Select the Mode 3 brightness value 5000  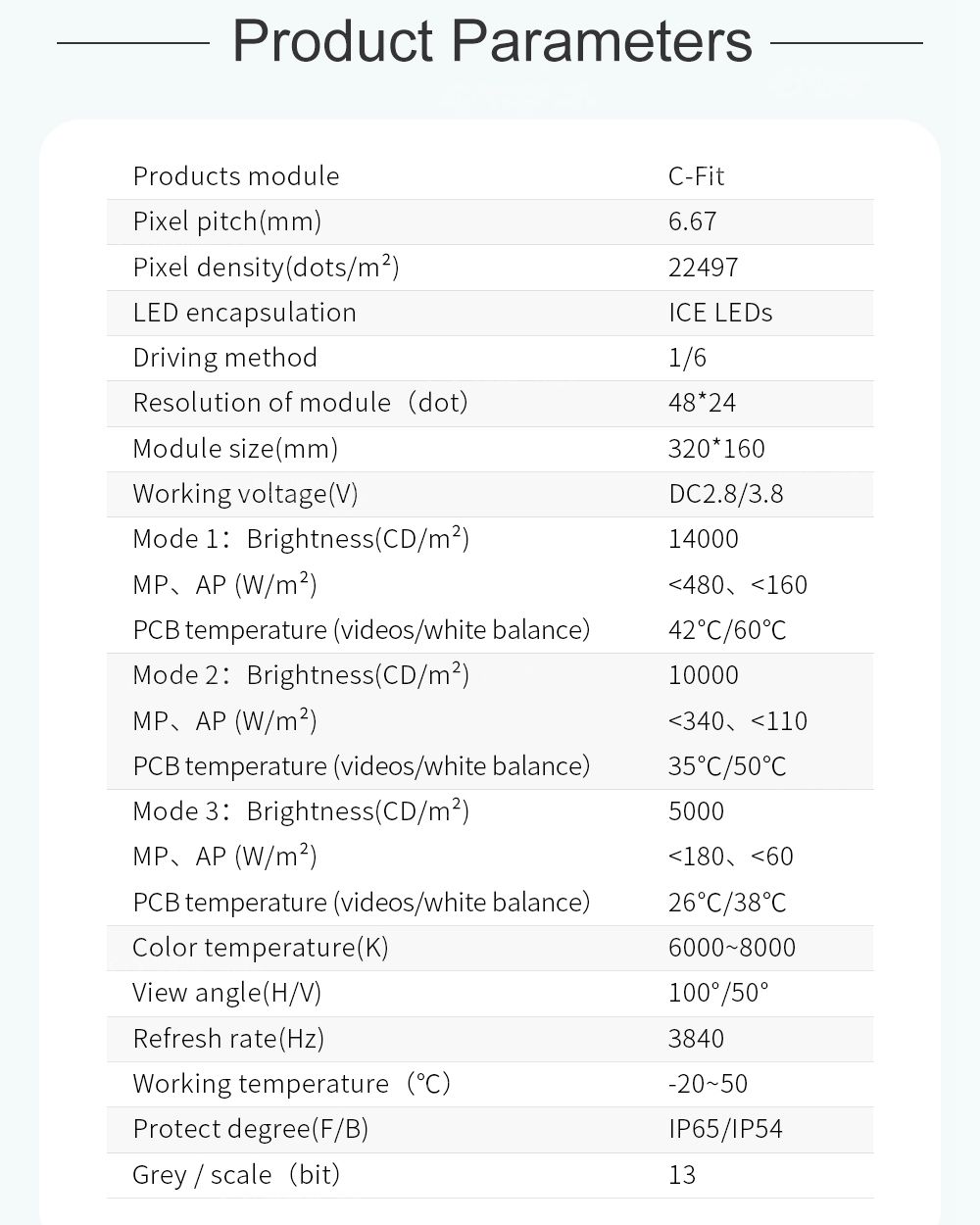tap(696, 811)
